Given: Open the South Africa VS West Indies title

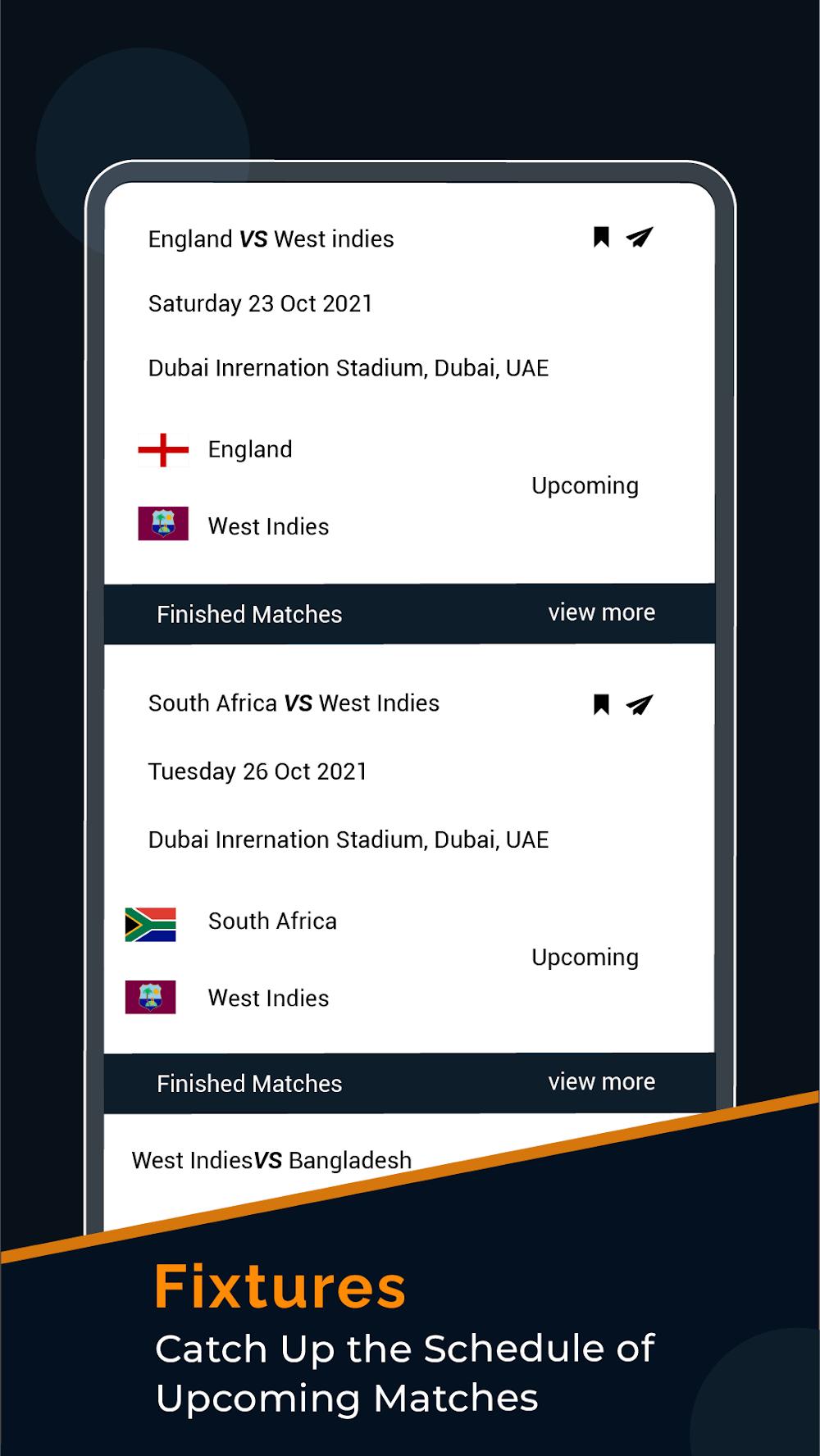Looking at the screenshot, I should [294, 703].
